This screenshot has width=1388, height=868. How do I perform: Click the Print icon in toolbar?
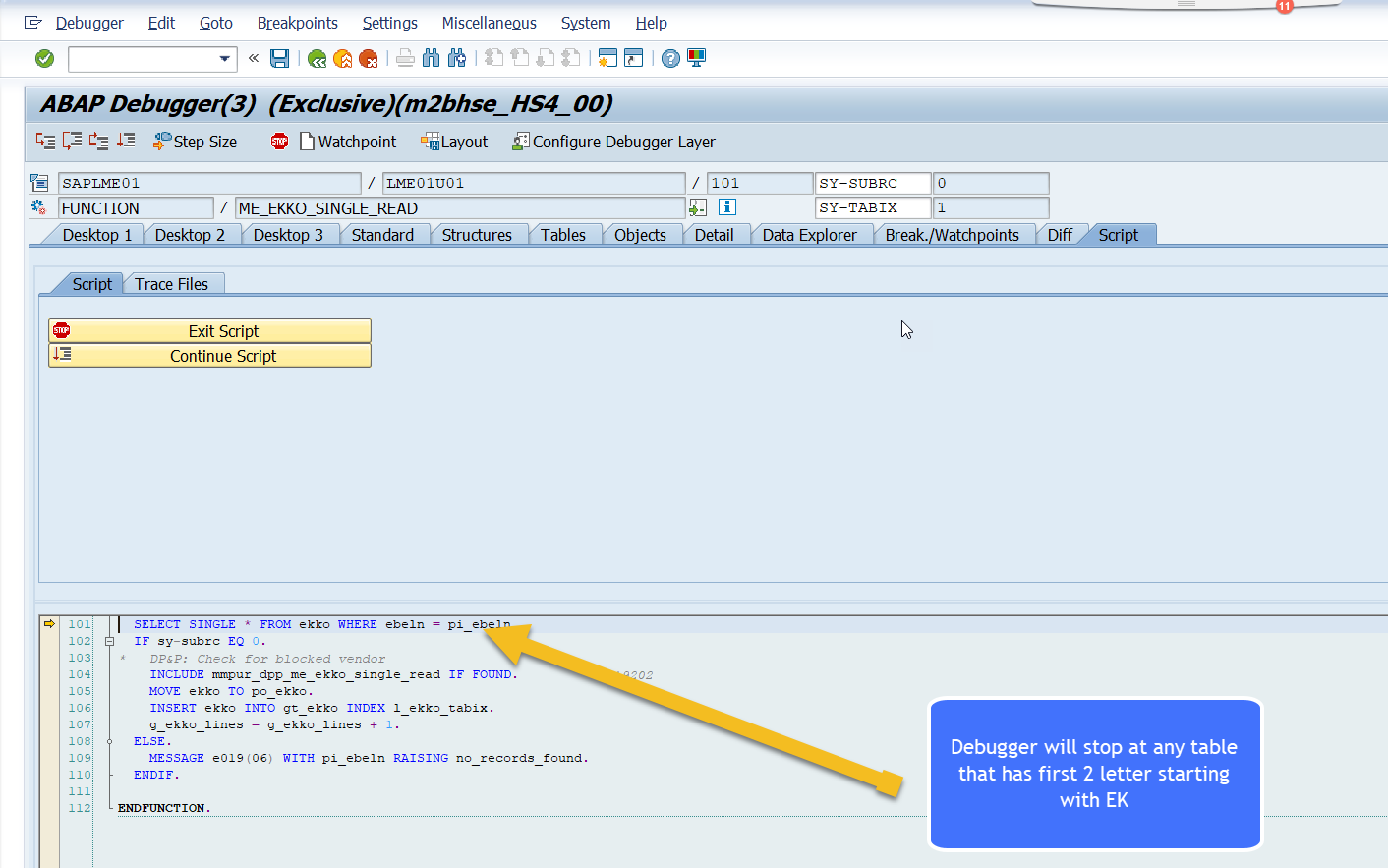pos(405,59)
